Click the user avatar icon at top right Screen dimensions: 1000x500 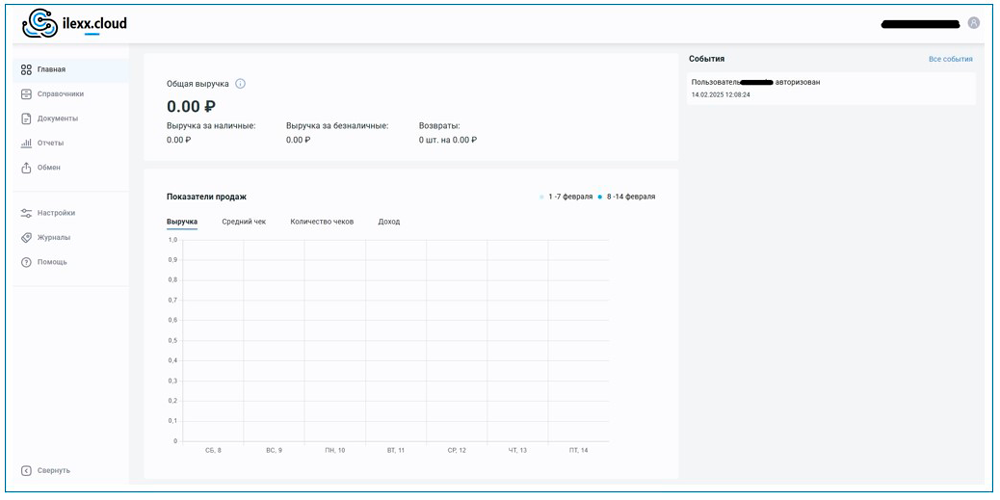point(974,23)
